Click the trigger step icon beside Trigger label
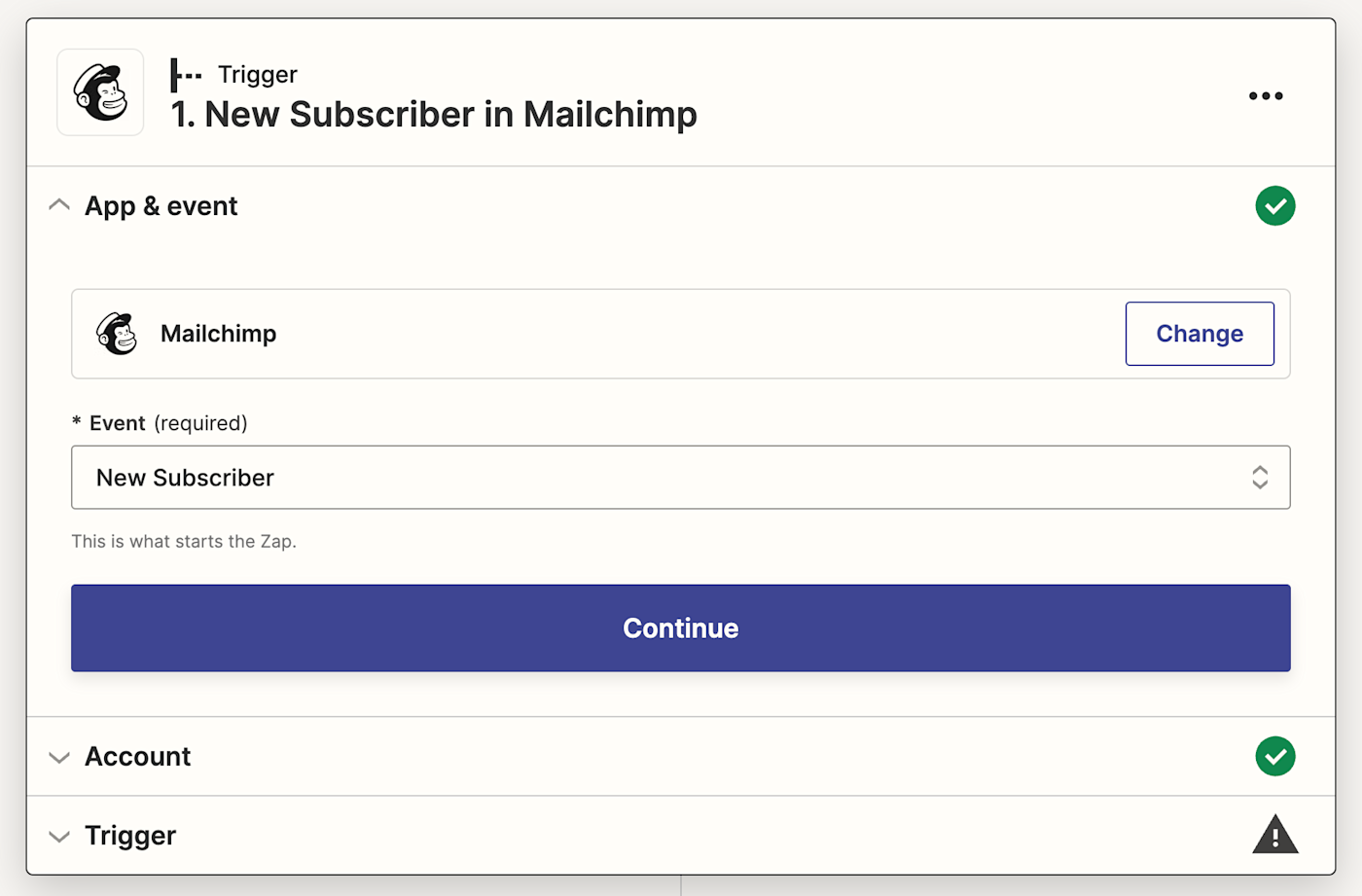This screenshot has width=1362, height=896. 185,75
